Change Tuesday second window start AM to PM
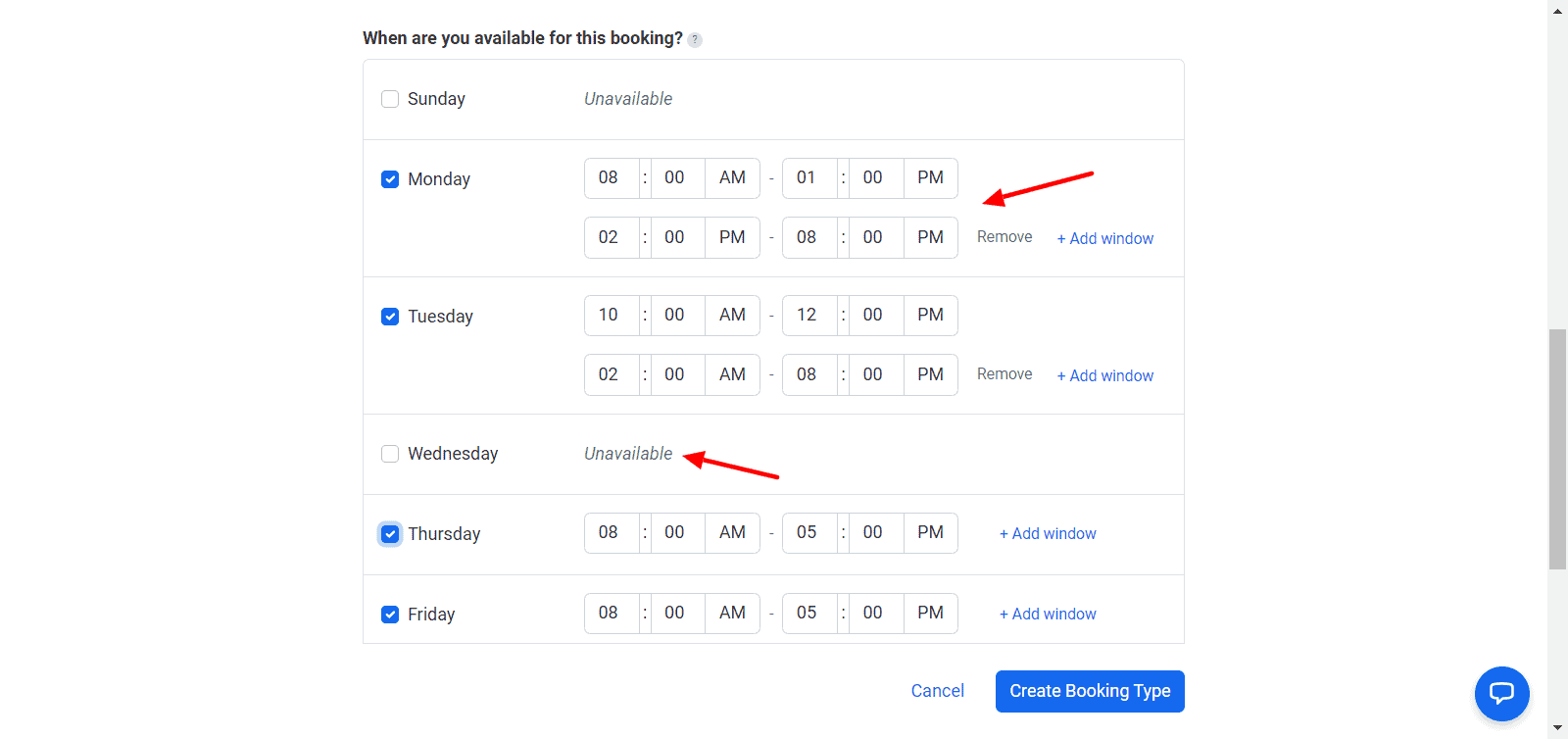The width and height of the screenshot is (1568, 739). click(732, 374)
